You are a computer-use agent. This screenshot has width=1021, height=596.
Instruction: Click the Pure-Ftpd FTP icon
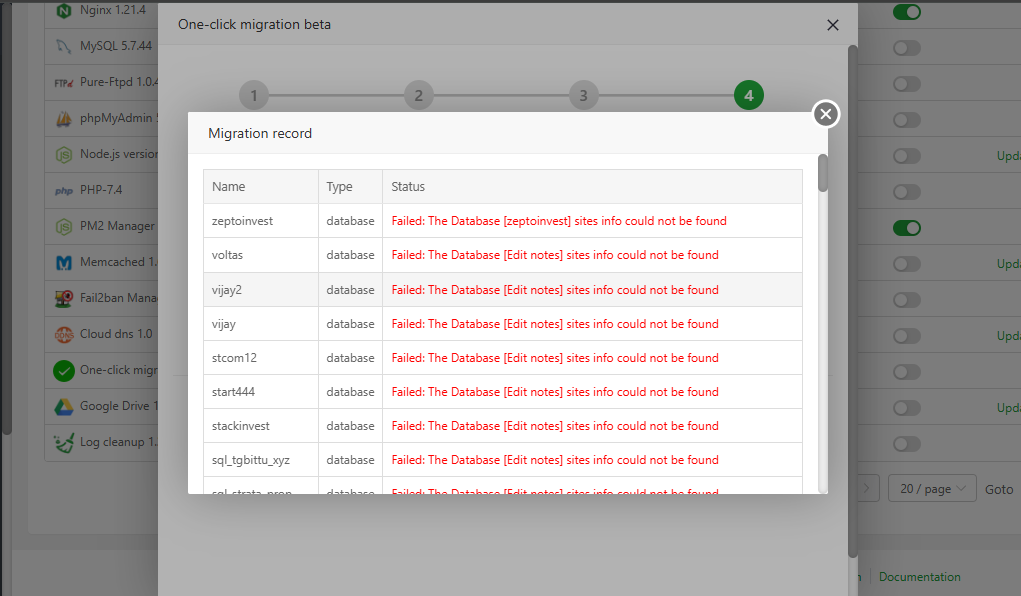coord(64,83)
